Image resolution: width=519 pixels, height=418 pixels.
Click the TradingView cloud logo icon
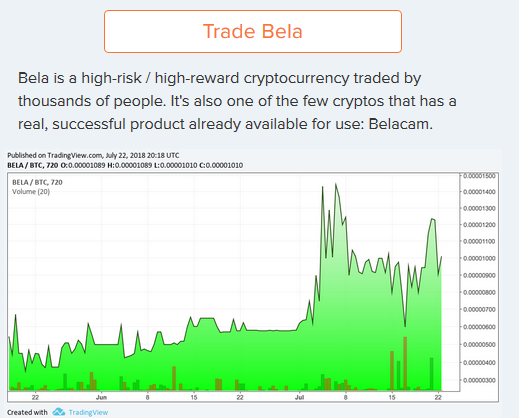click(59, 412)
